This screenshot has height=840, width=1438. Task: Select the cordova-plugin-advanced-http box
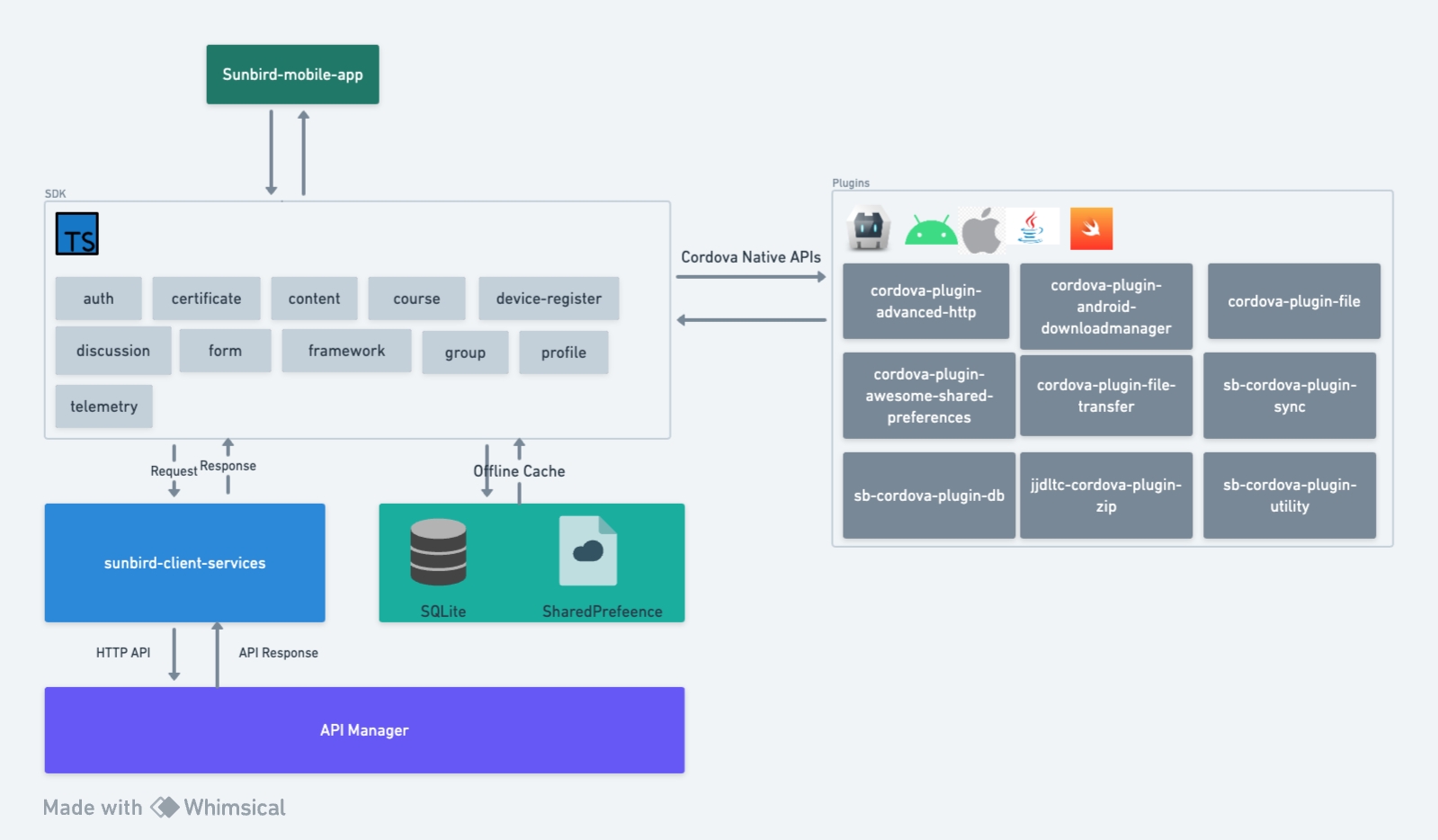[x=925, y=301]
